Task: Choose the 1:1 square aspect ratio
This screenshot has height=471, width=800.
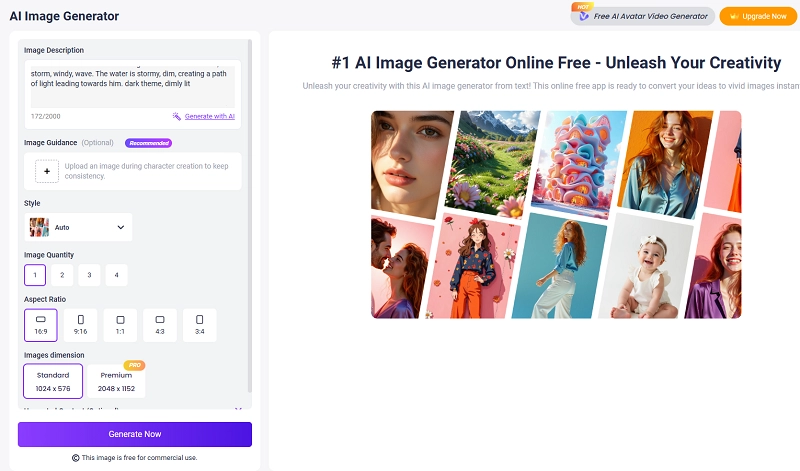Action: coord(120,320)
